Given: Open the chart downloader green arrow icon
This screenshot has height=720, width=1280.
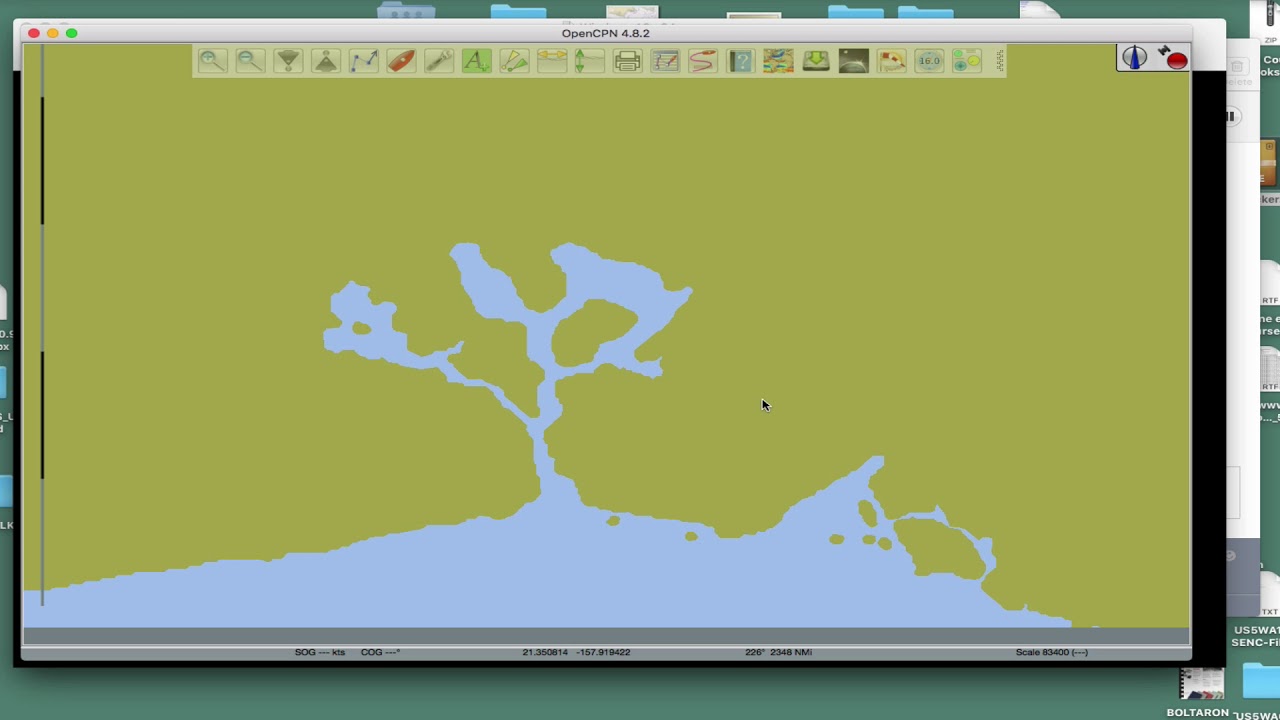Looking at the screenshot, I should 816,61.
